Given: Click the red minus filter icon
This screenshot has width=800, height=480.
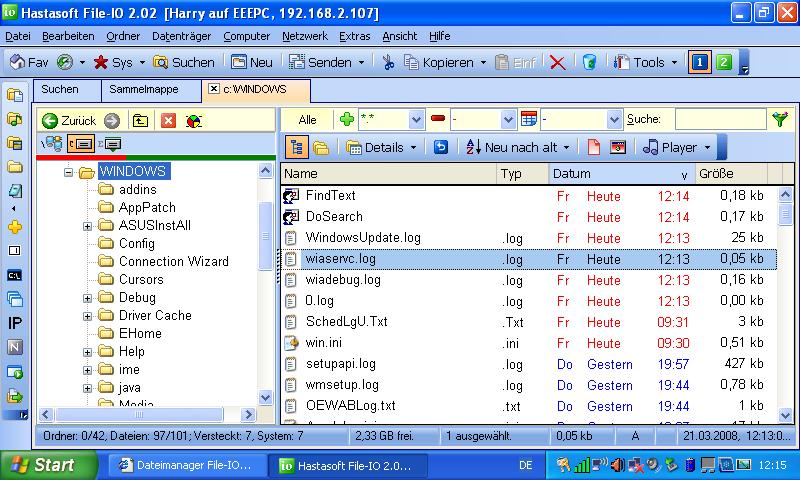Looking at the screenshot, I should [x=438, y=119].
